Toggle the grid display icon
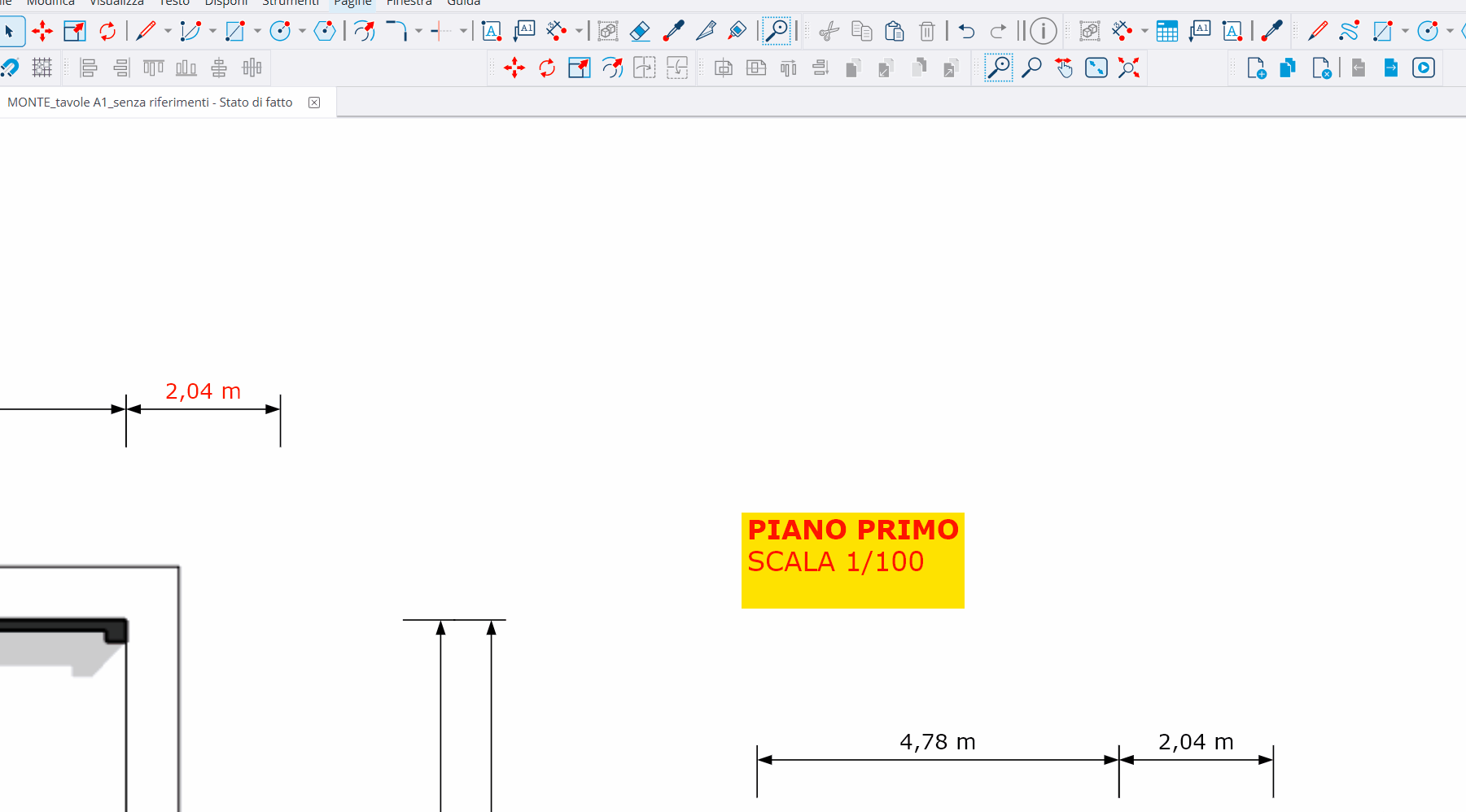The image size is (1466, 812). [42, 68]
